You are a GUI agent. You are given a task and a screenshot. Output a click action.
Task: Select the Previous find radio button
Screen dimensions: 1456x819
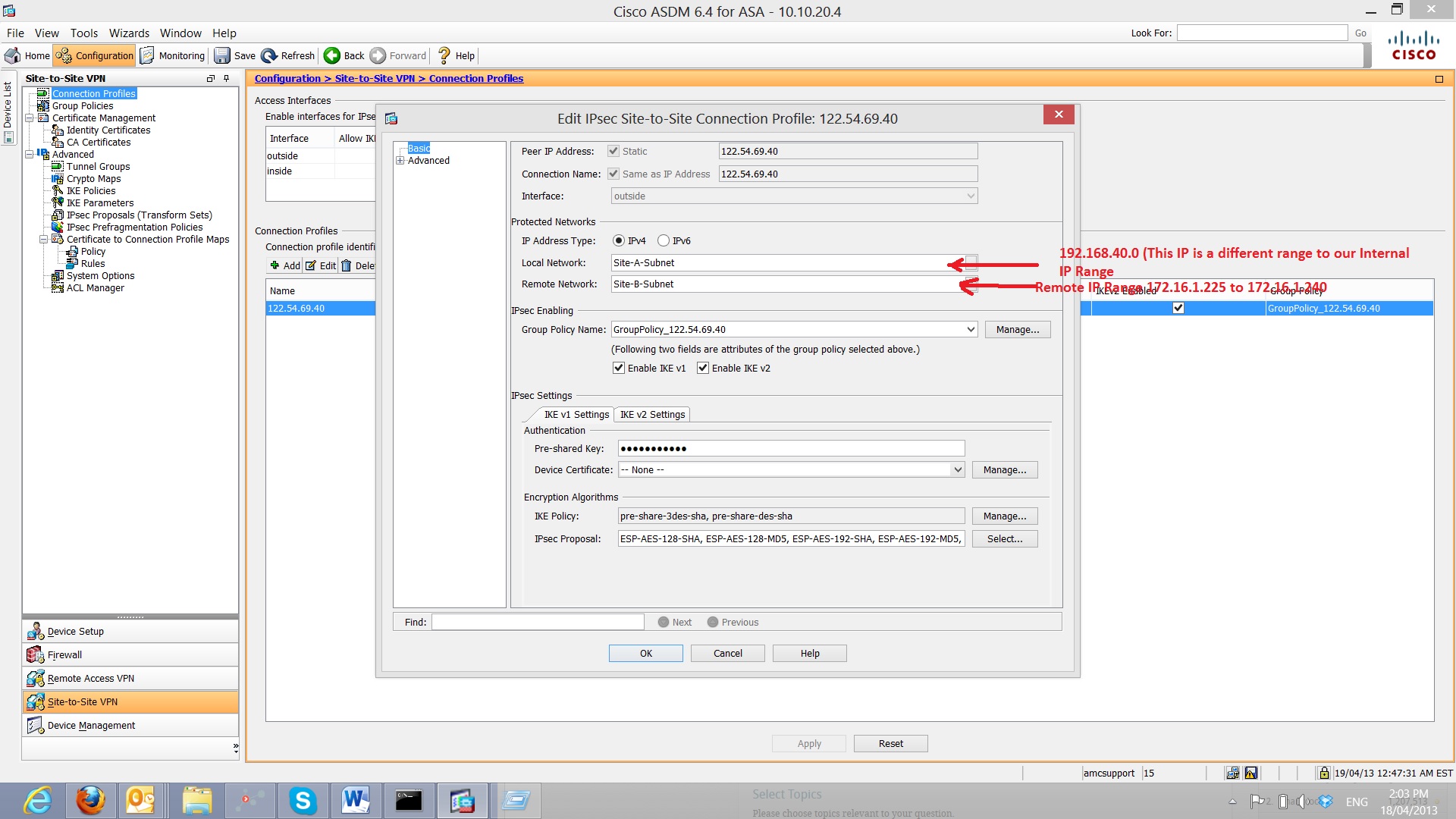click(x=713, y=622)
